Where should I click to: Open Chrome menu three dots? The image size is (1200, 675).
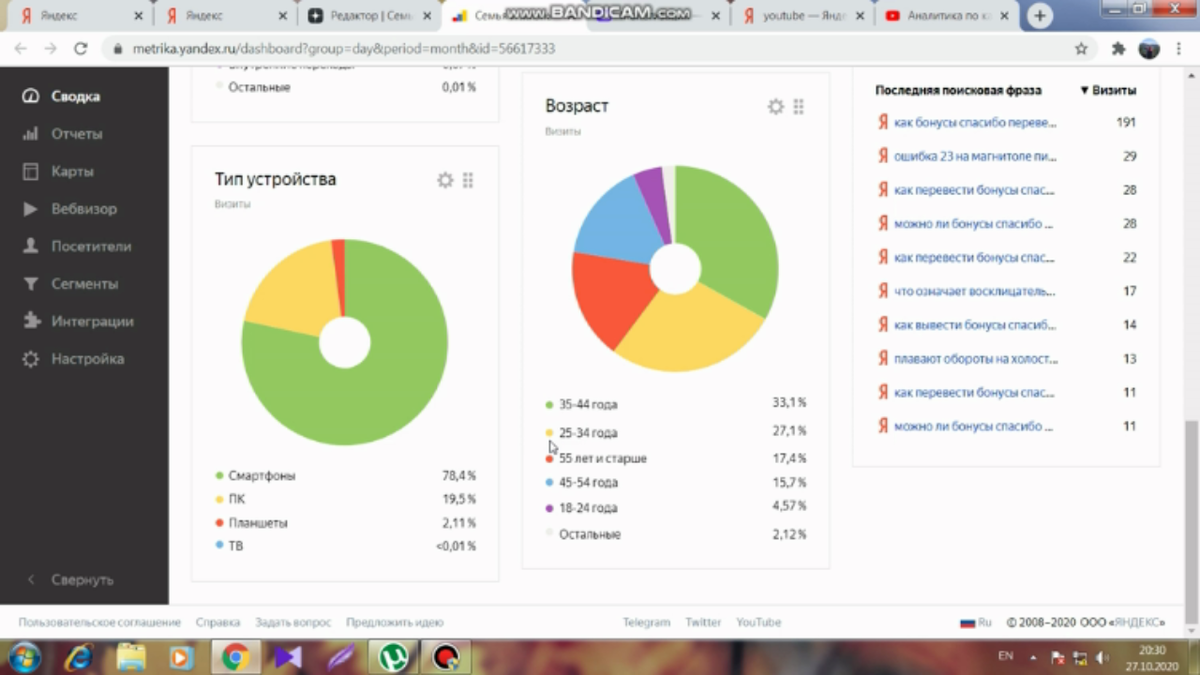pos(1181,48)
